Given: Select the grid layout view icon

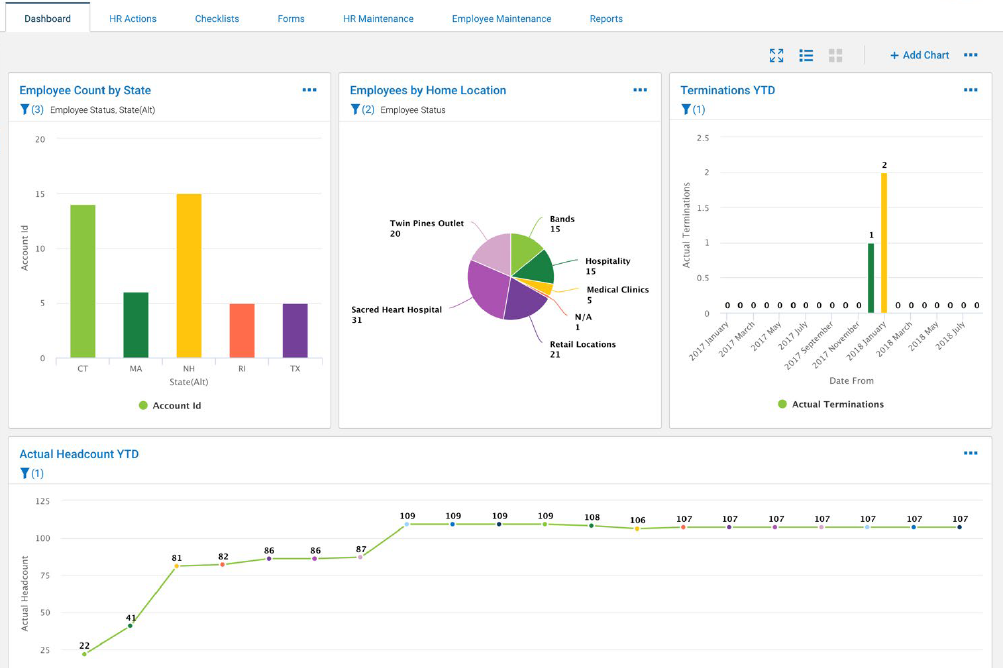Looking at the screenshot, I should [836, 56].
